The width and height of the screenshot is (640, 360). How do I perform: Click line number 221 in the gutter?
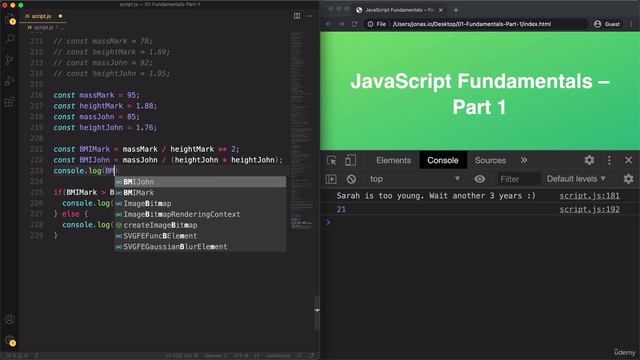36,149
